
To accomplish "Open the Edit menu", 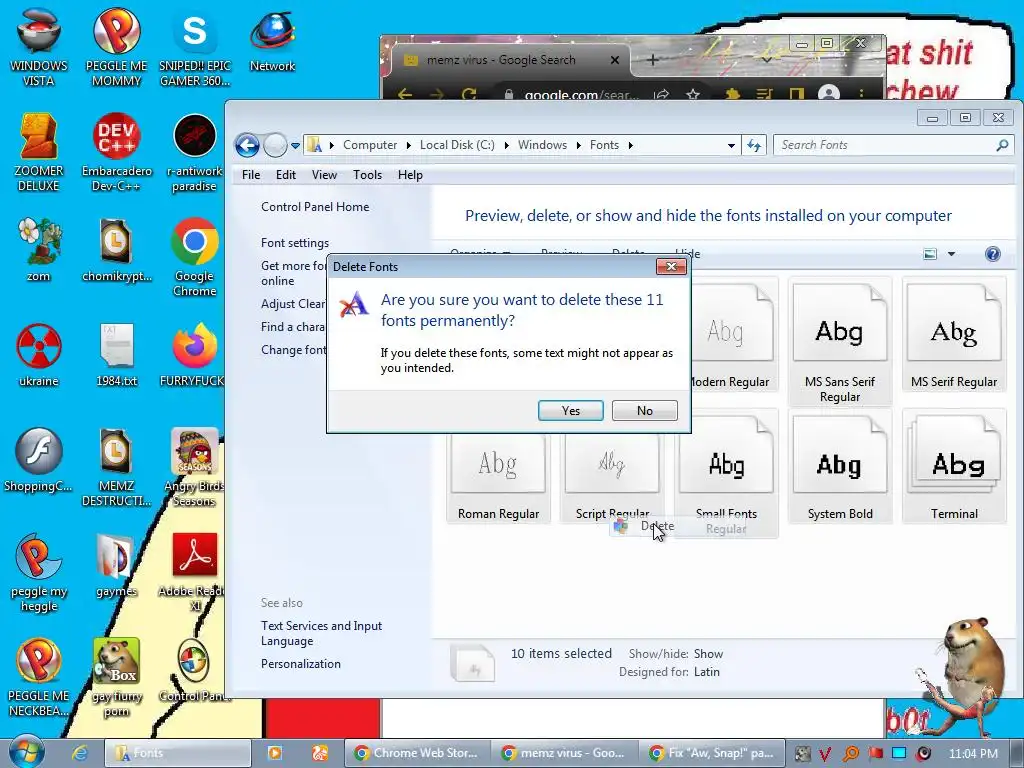I will (x=285, y=175).
